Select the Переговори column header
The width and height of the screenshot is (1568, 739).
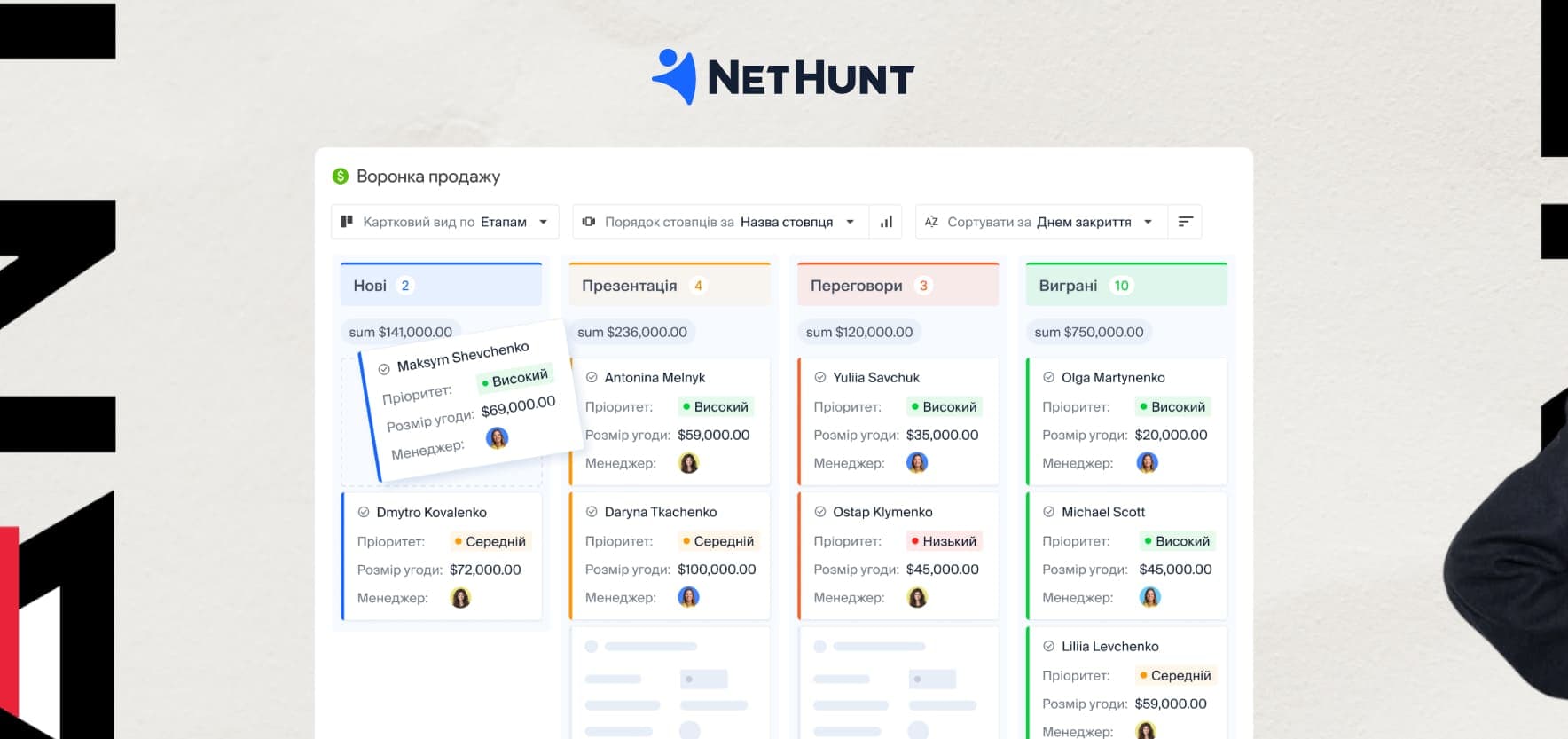[898, 285]
